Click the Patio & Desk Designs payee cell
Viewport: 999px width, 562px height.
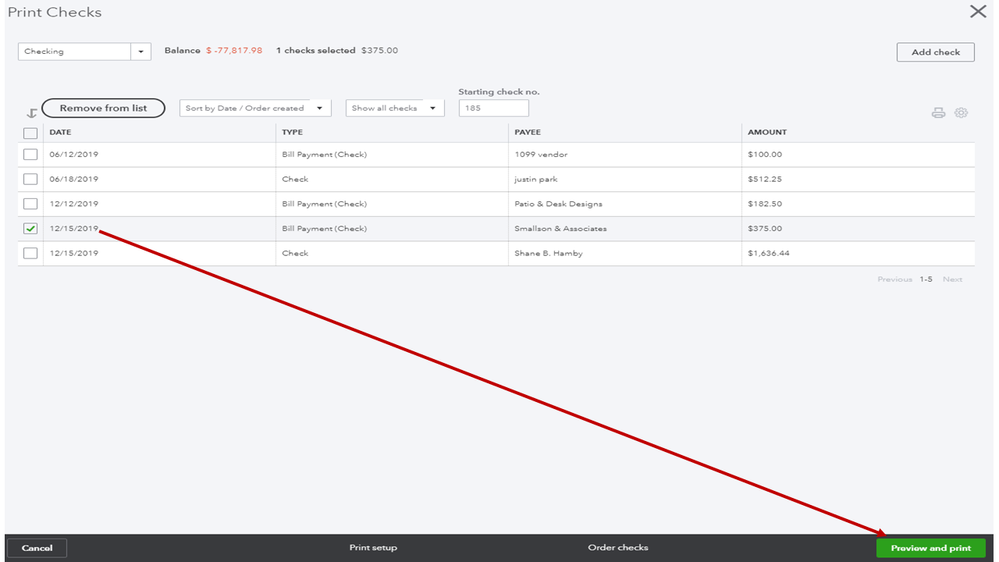click(x=558, y=204)
